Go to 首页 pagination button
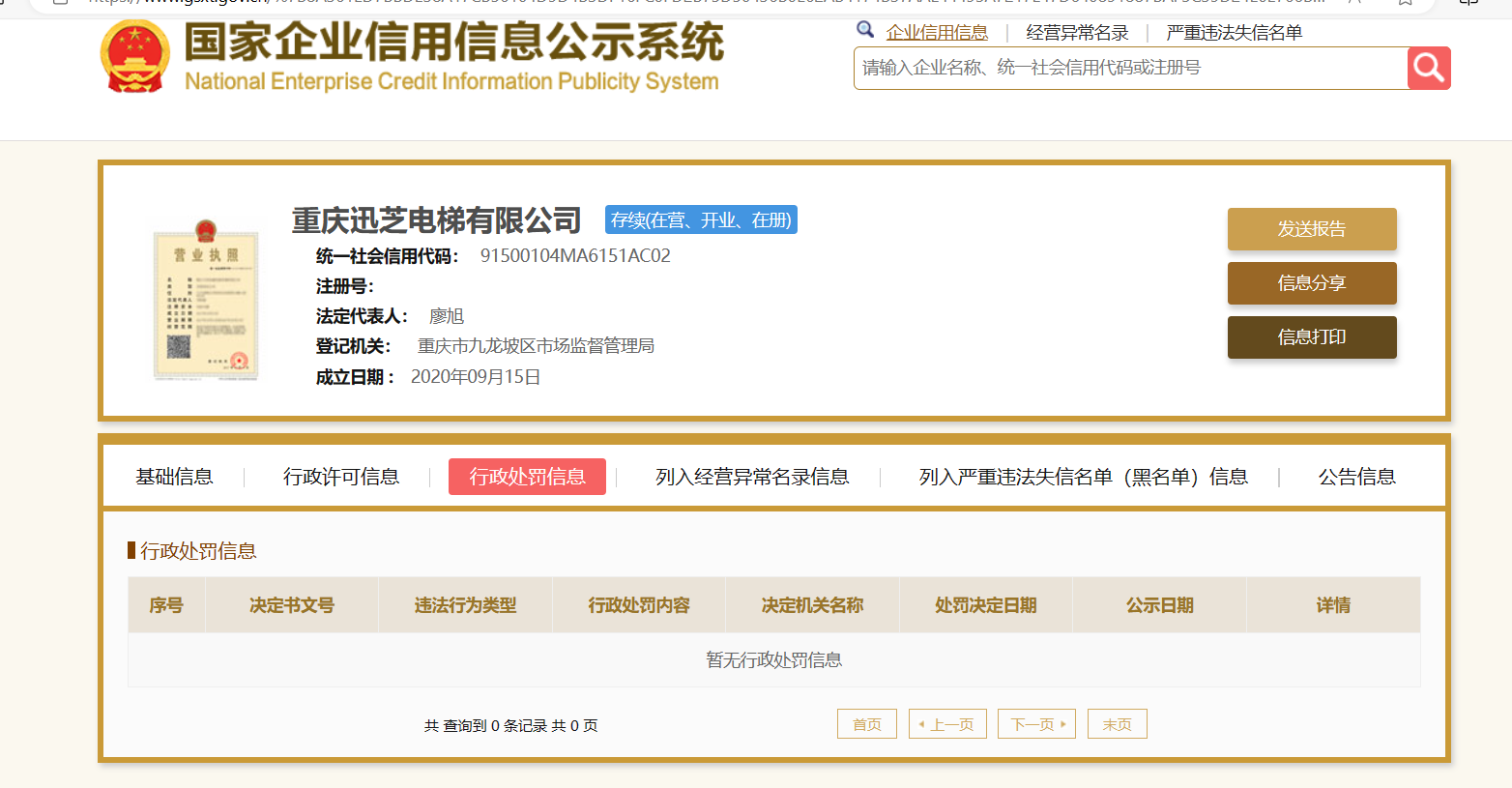This screenshot has width=1512, height=788. click(x=867, y=724)
